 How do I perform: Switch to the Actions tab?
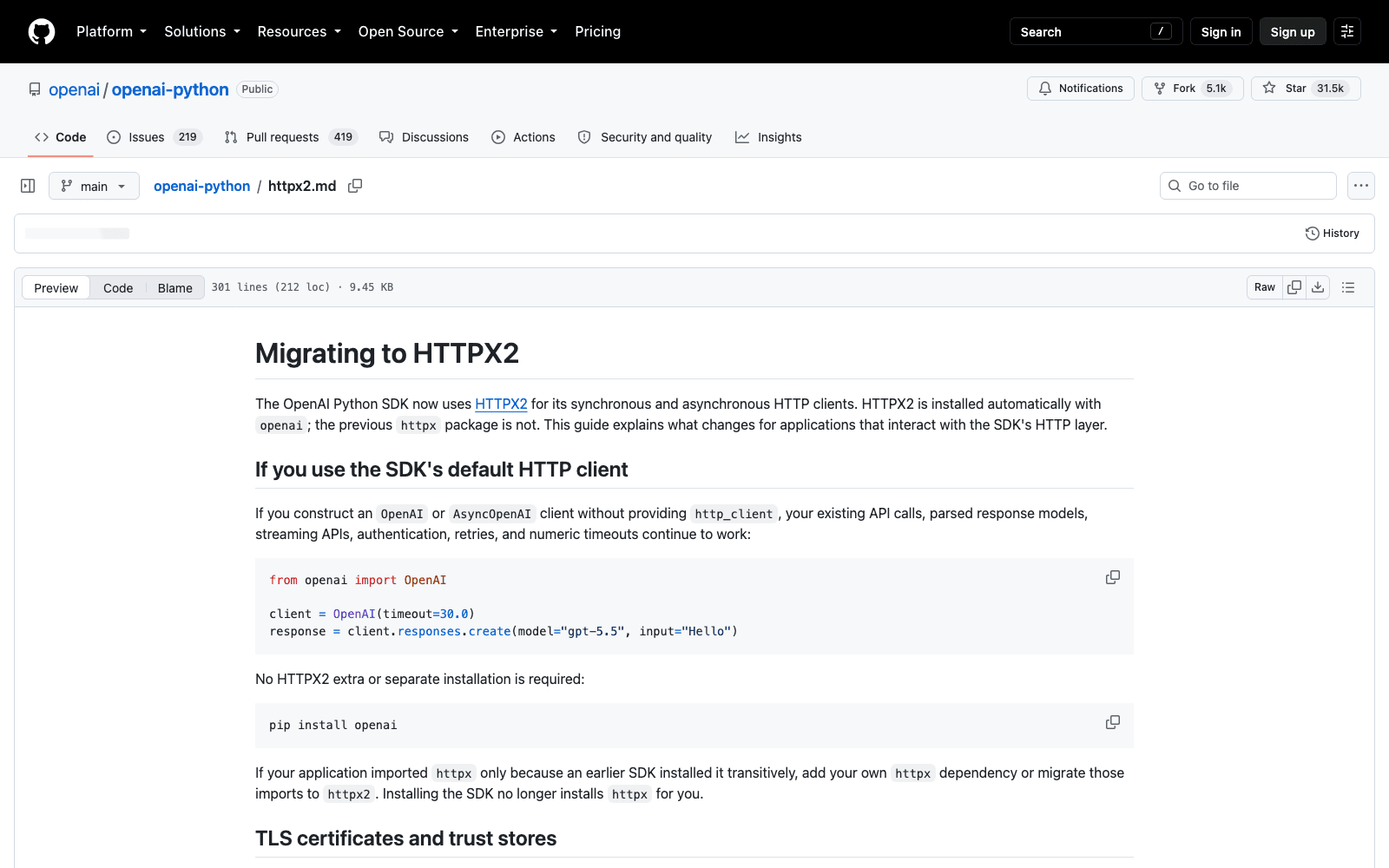pyautogui.click(x=523, y=137)
